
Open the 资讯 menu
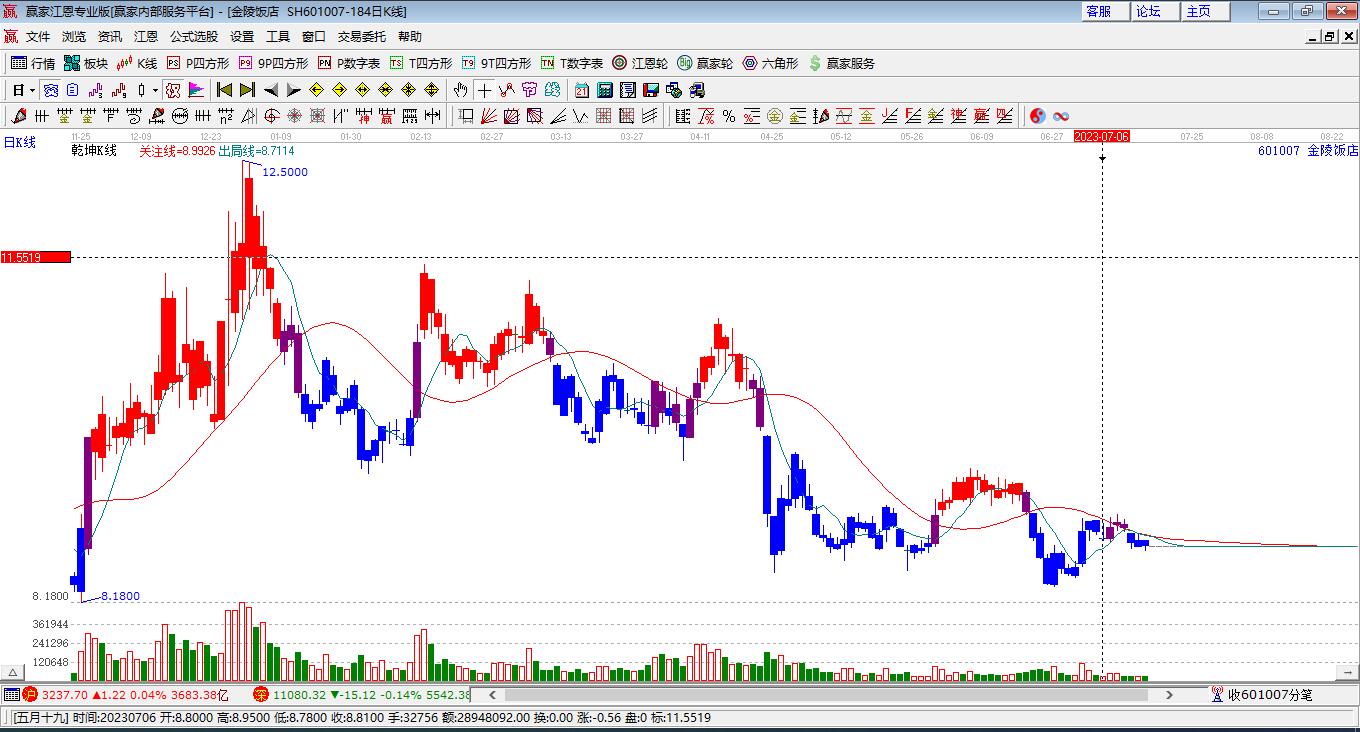coord(110,37)
